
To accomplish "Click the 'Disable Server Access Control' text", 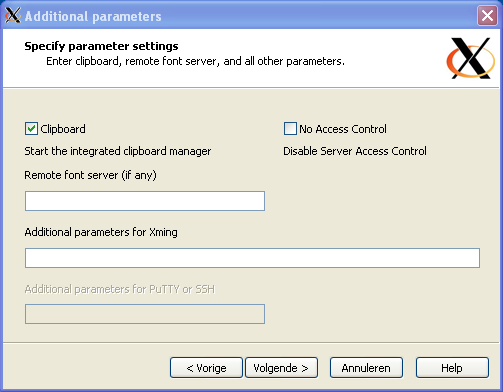I will (x=355, y=151).
